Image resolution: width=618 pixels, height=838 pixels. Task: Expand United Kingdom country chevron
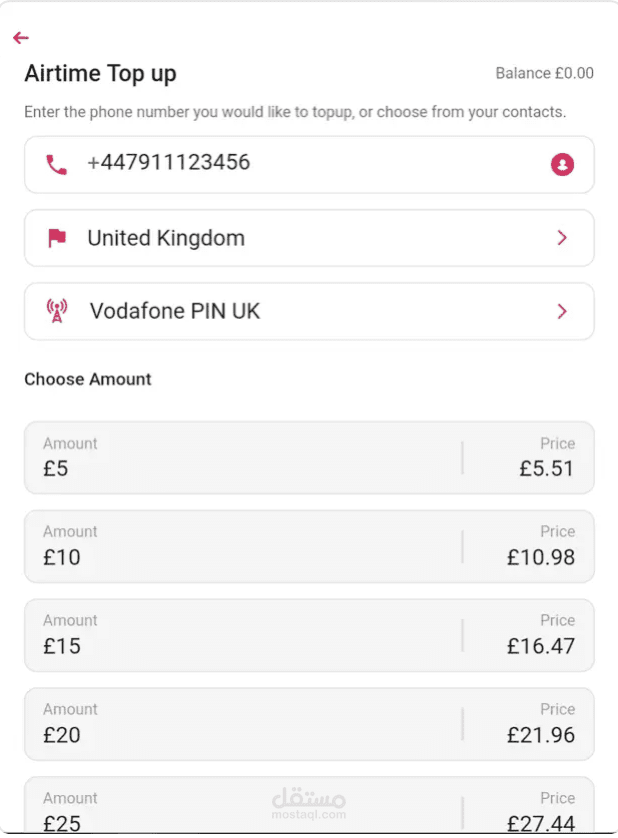pos(562,238)
